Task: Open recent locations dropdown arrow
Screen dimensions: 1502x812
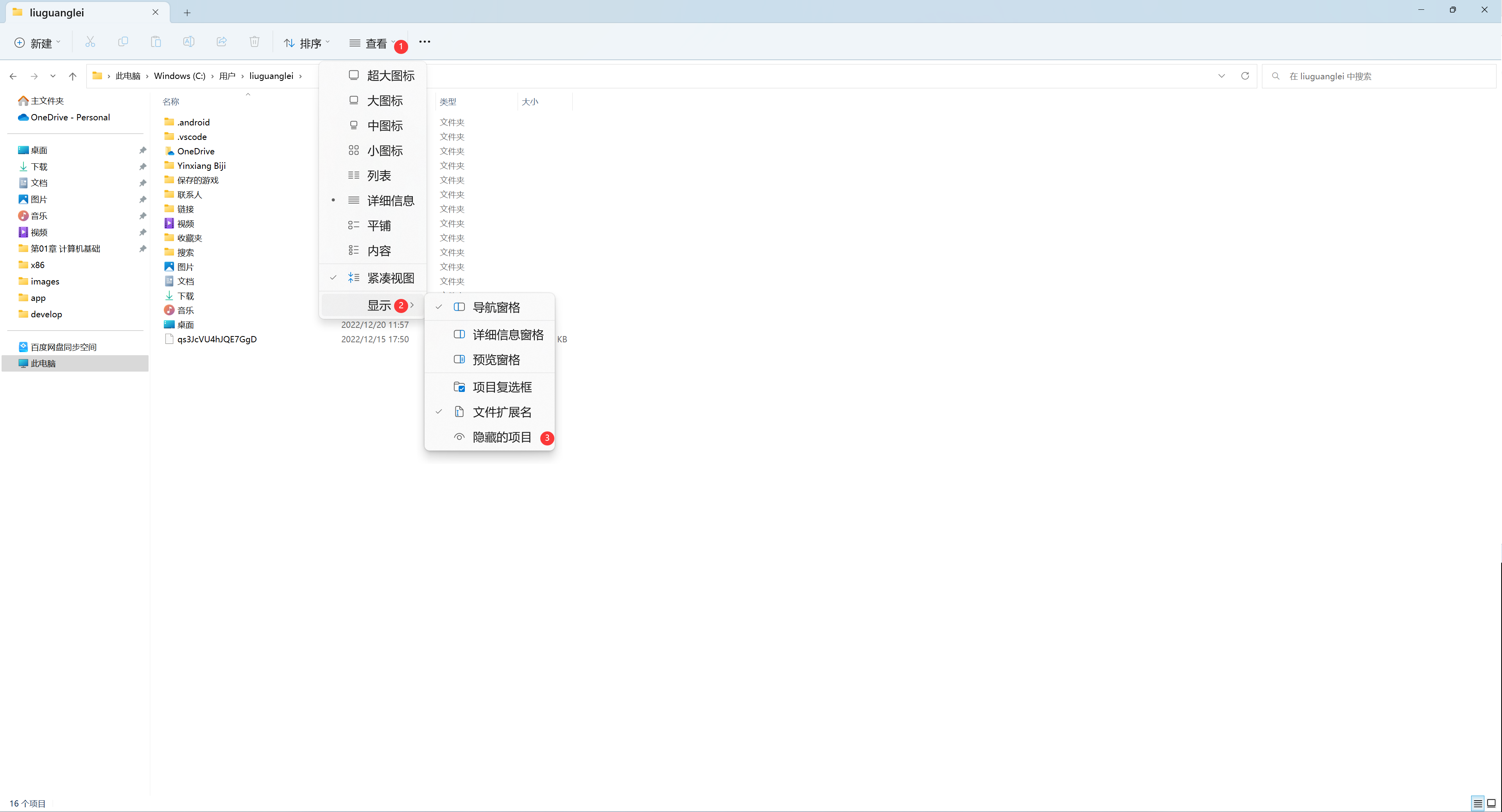Action: 53,76
